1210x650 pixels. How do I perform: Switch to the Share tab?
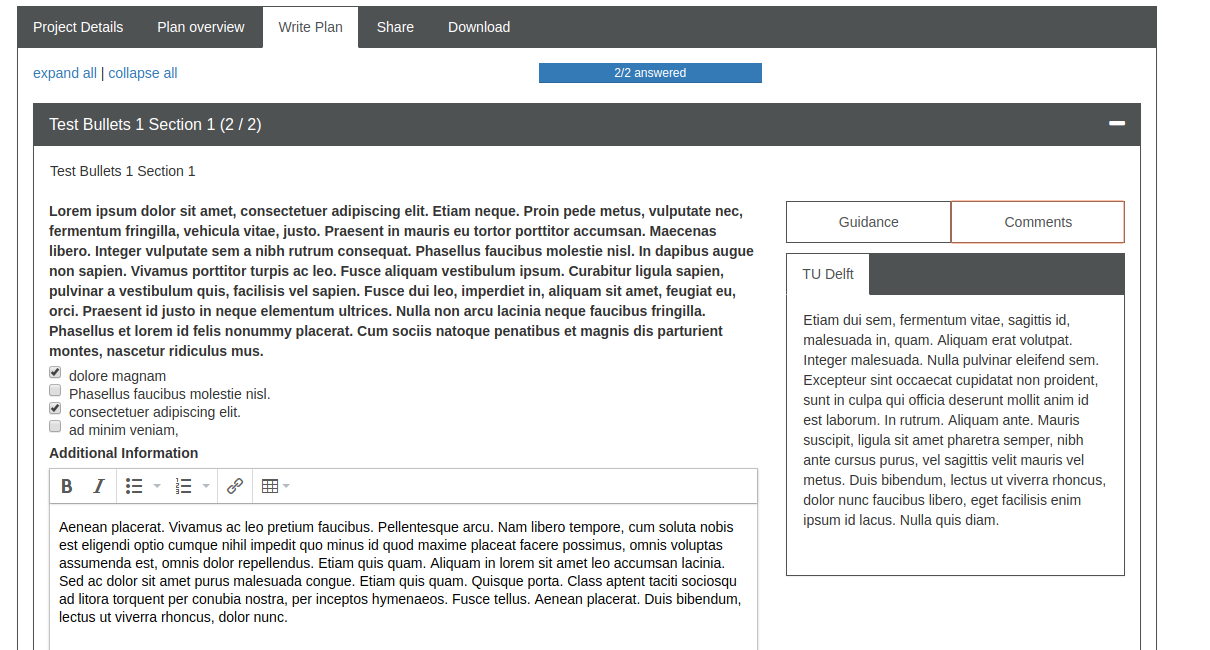395,27
